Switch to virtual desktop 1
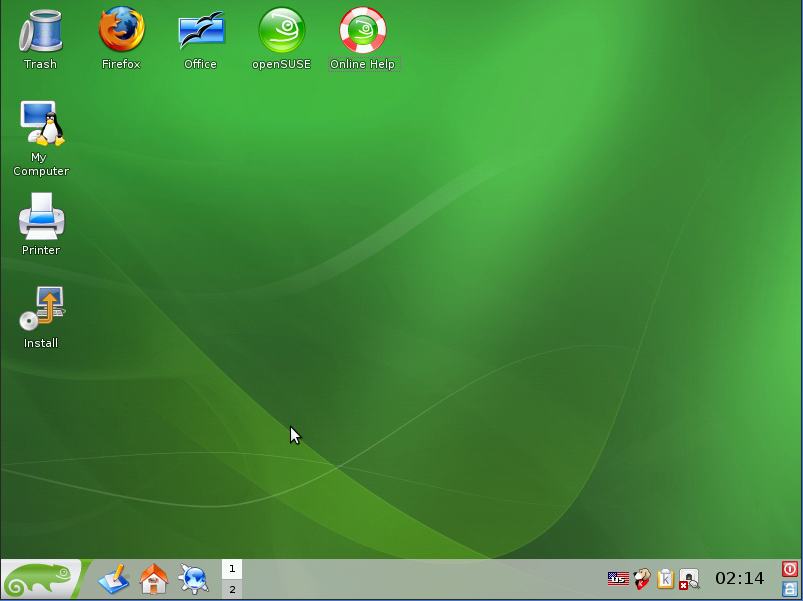Screen dimensions: 803x601 (x=231, y=569)
